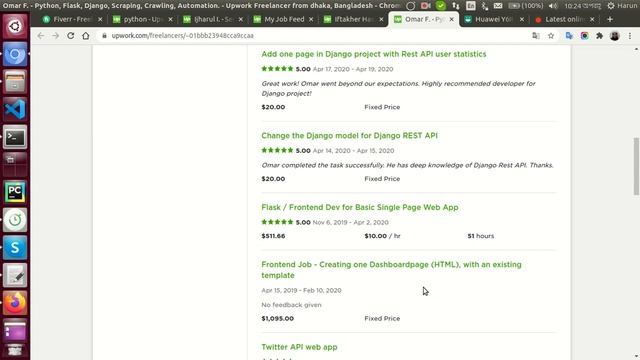
Task: Click the '51 hours' text
Action: (480, 236)
